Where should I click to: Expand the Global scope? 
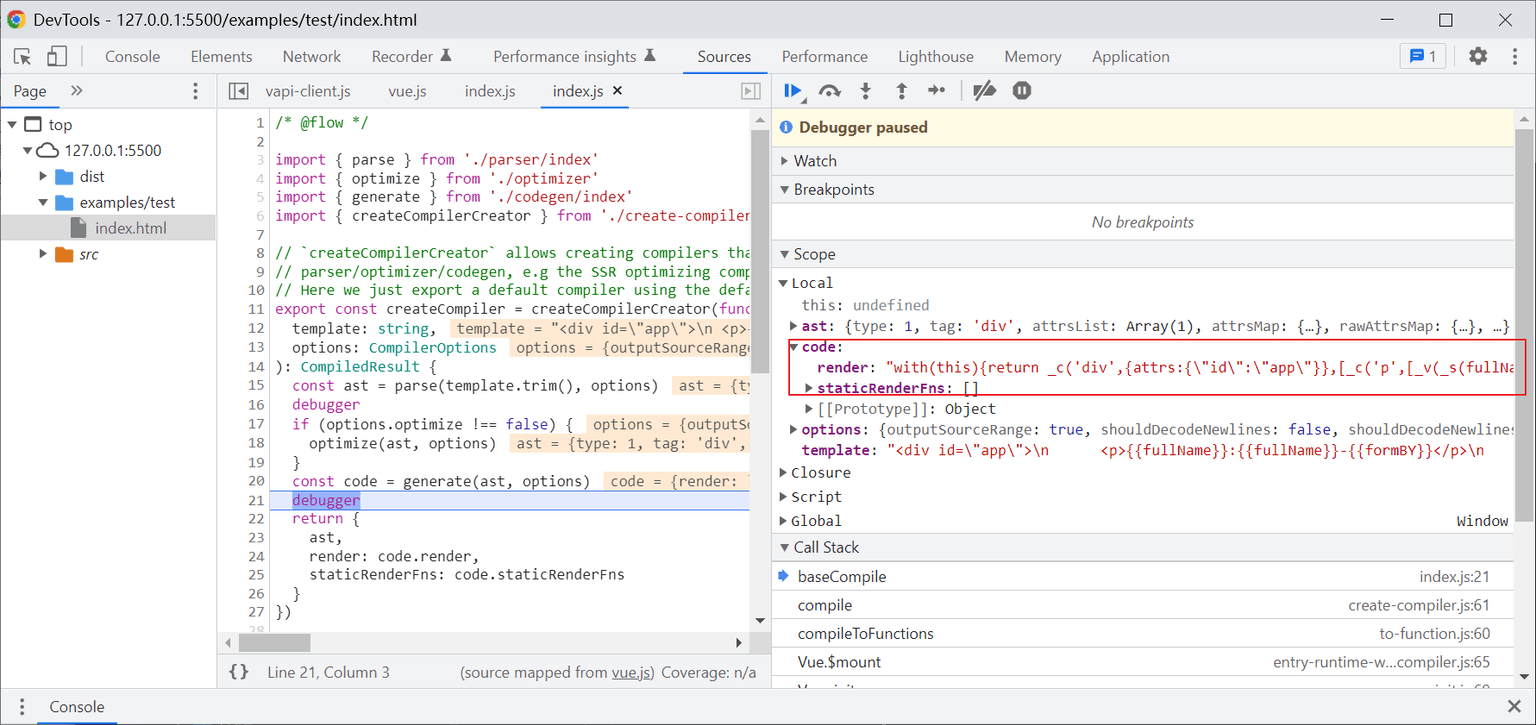coord(784,521)
